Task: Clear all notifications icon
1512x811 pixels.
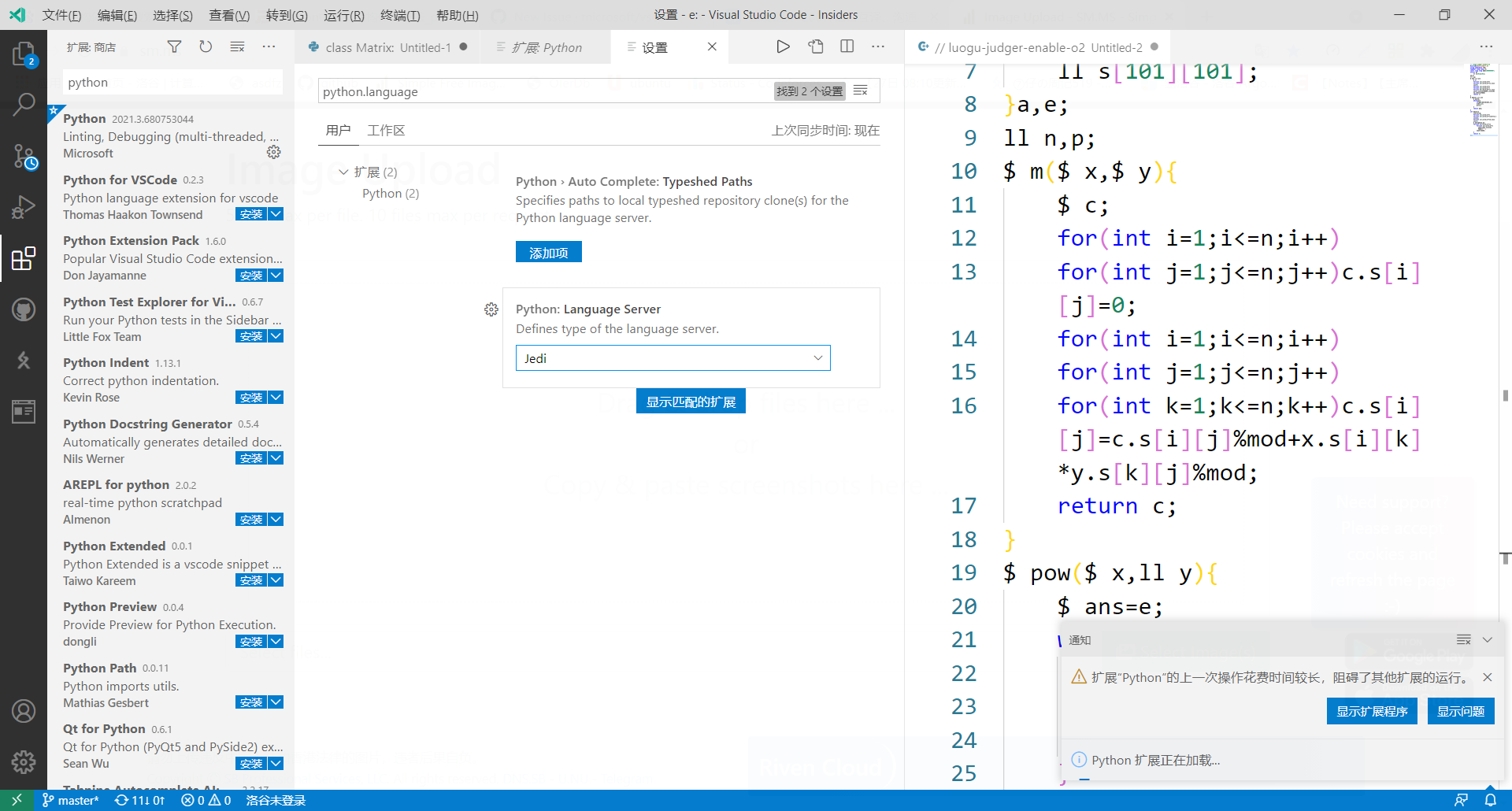Action: tap(1463, 639)
